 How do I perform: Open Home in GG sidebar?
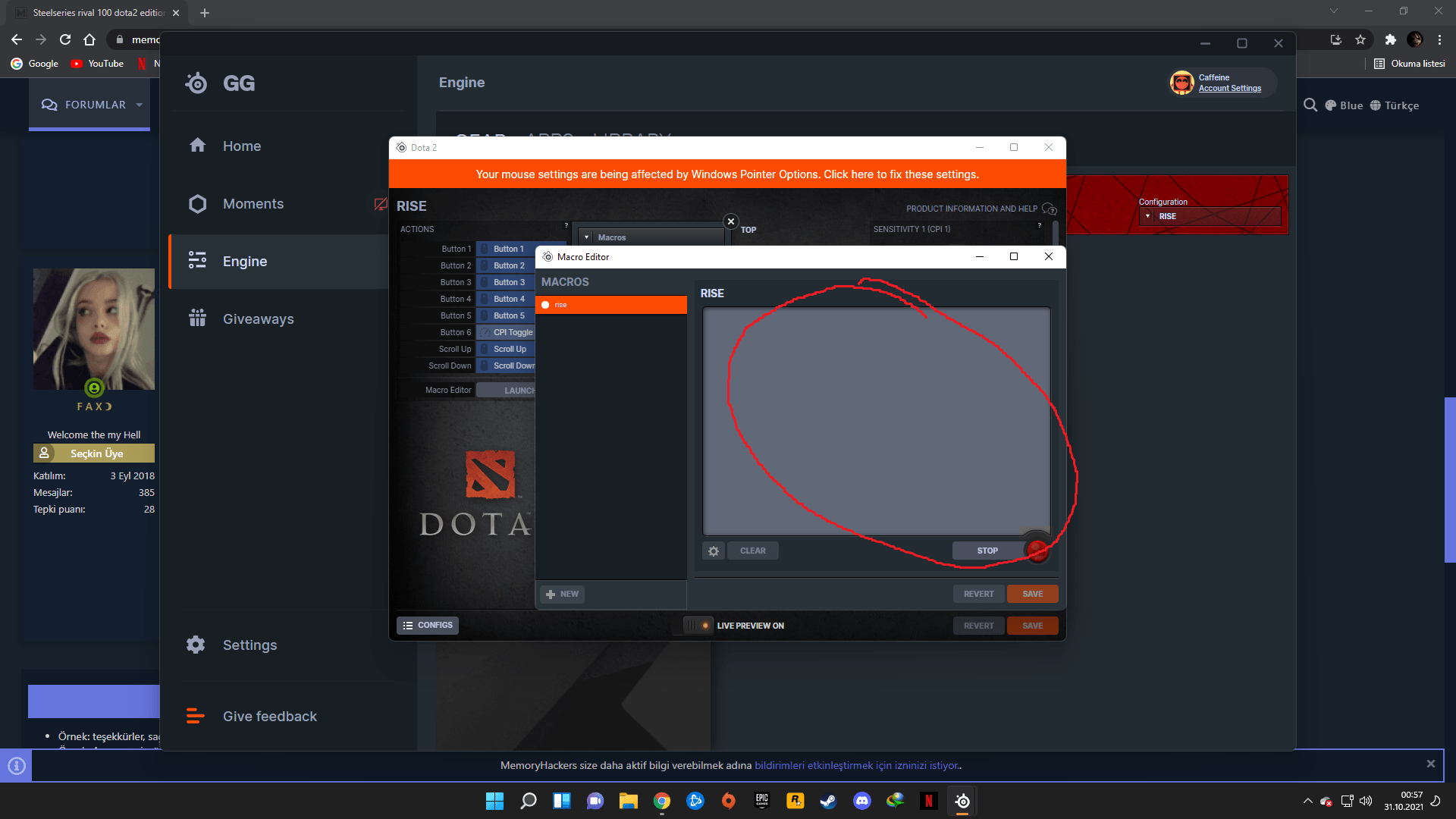tap(241, 146)
